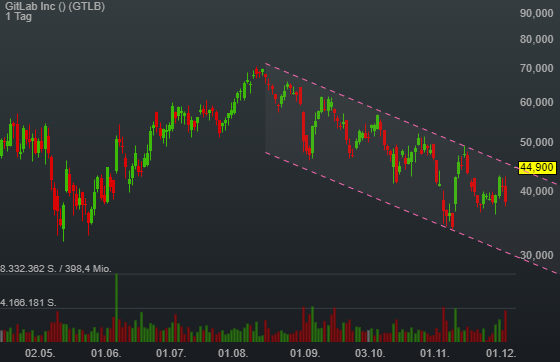The height and width of the screenshot is (362, 560).
Task: Click the 01.11. date axis label
Action: 435,353
